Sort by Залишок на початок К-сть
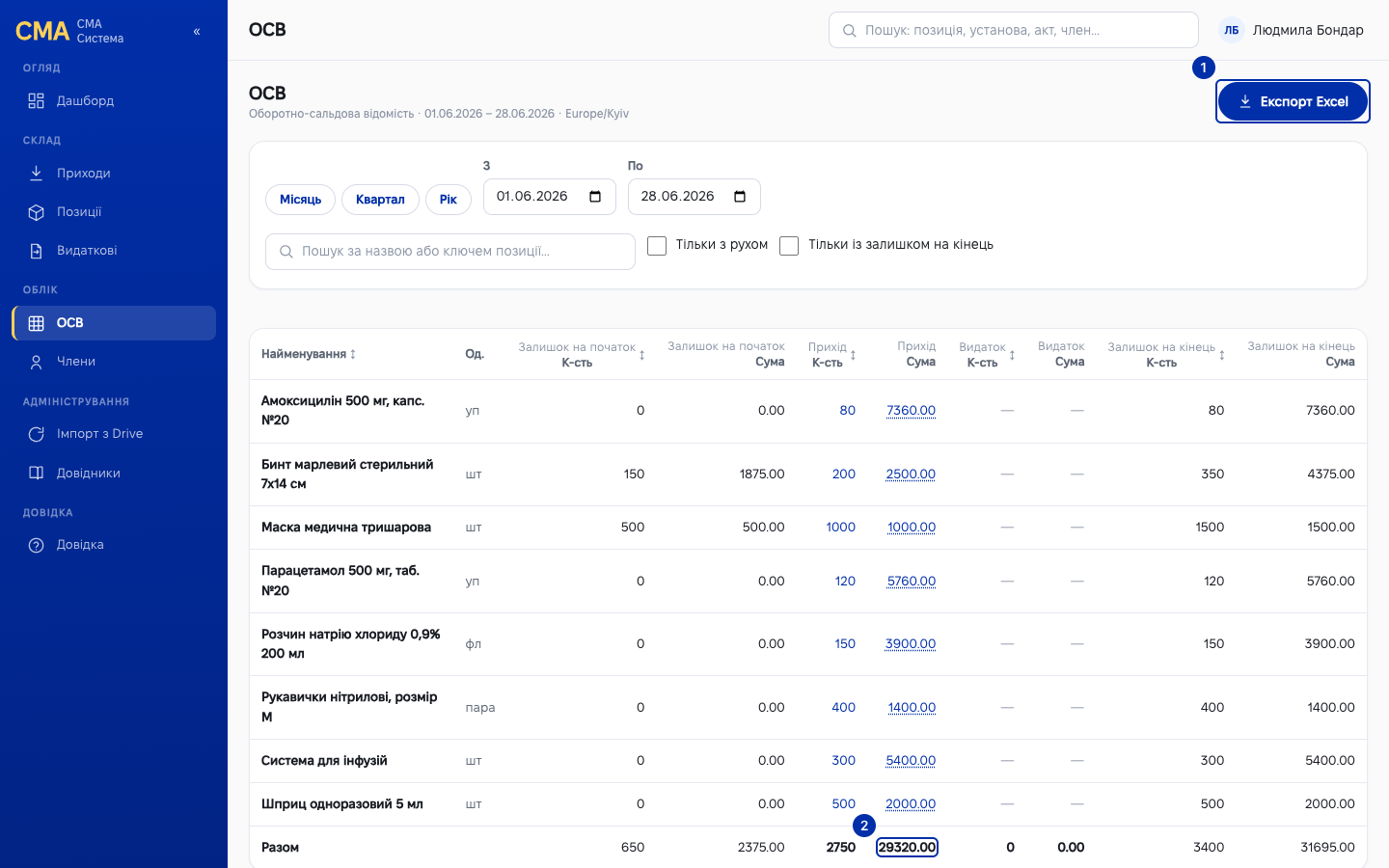 tap(582, 354)
